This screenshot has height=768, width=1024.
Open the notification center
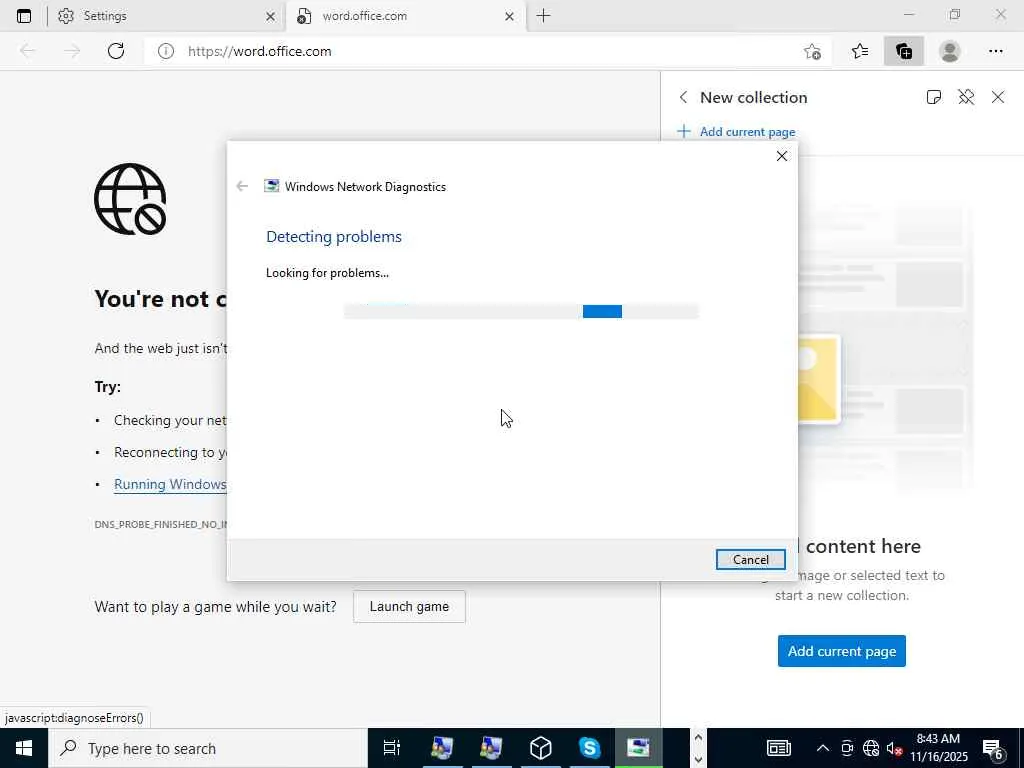point(995,748)
